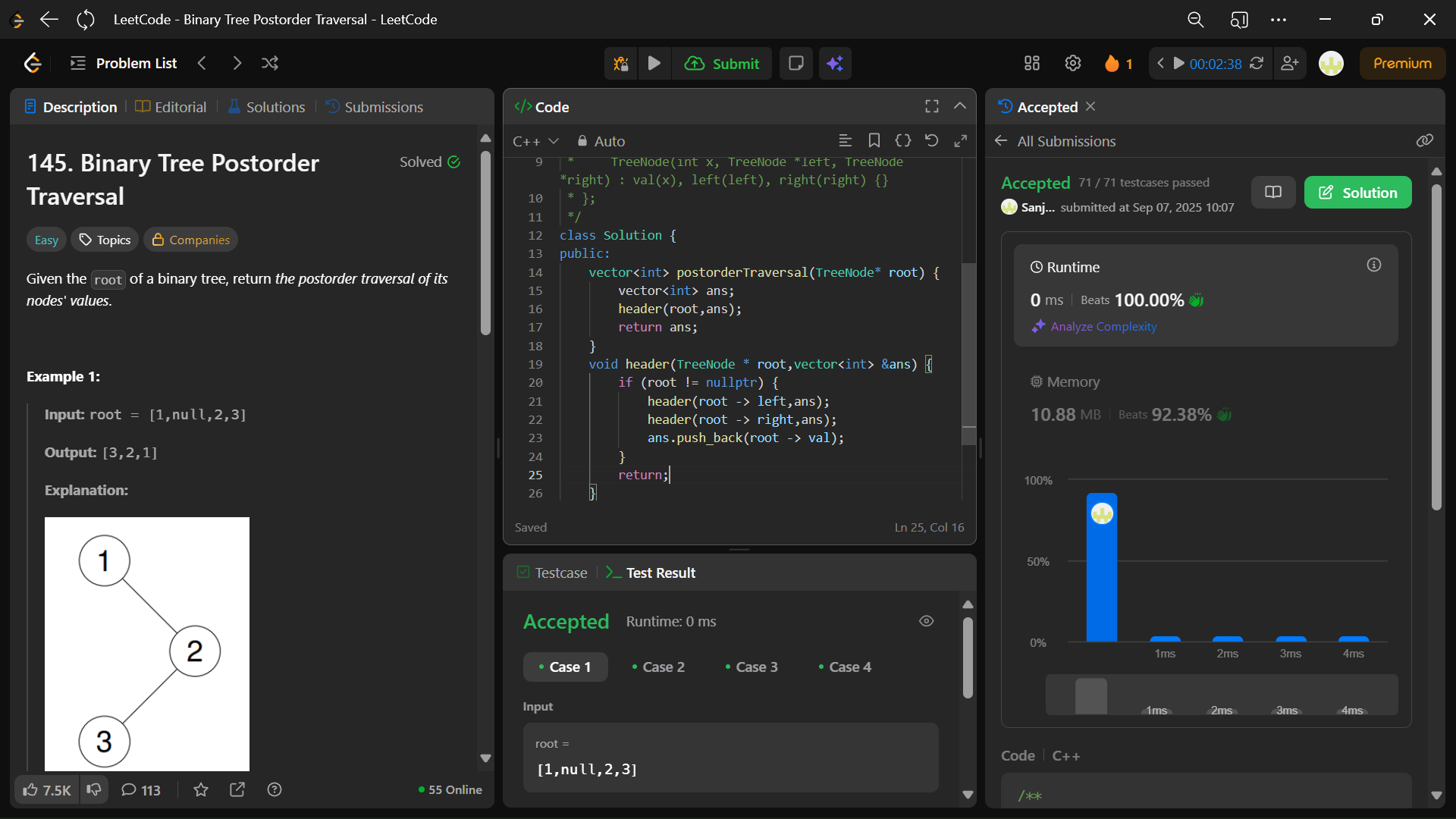Open the notes sticky note icon
The image size is (1456, 819).
[x=795, y=64]
